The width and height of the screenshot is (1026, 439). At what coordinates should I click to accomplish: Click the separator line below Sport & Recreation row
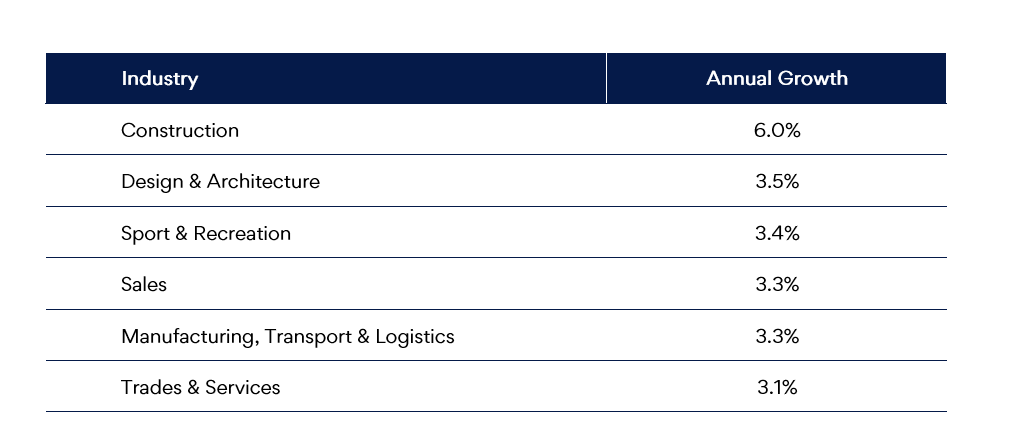coord(495,258)
